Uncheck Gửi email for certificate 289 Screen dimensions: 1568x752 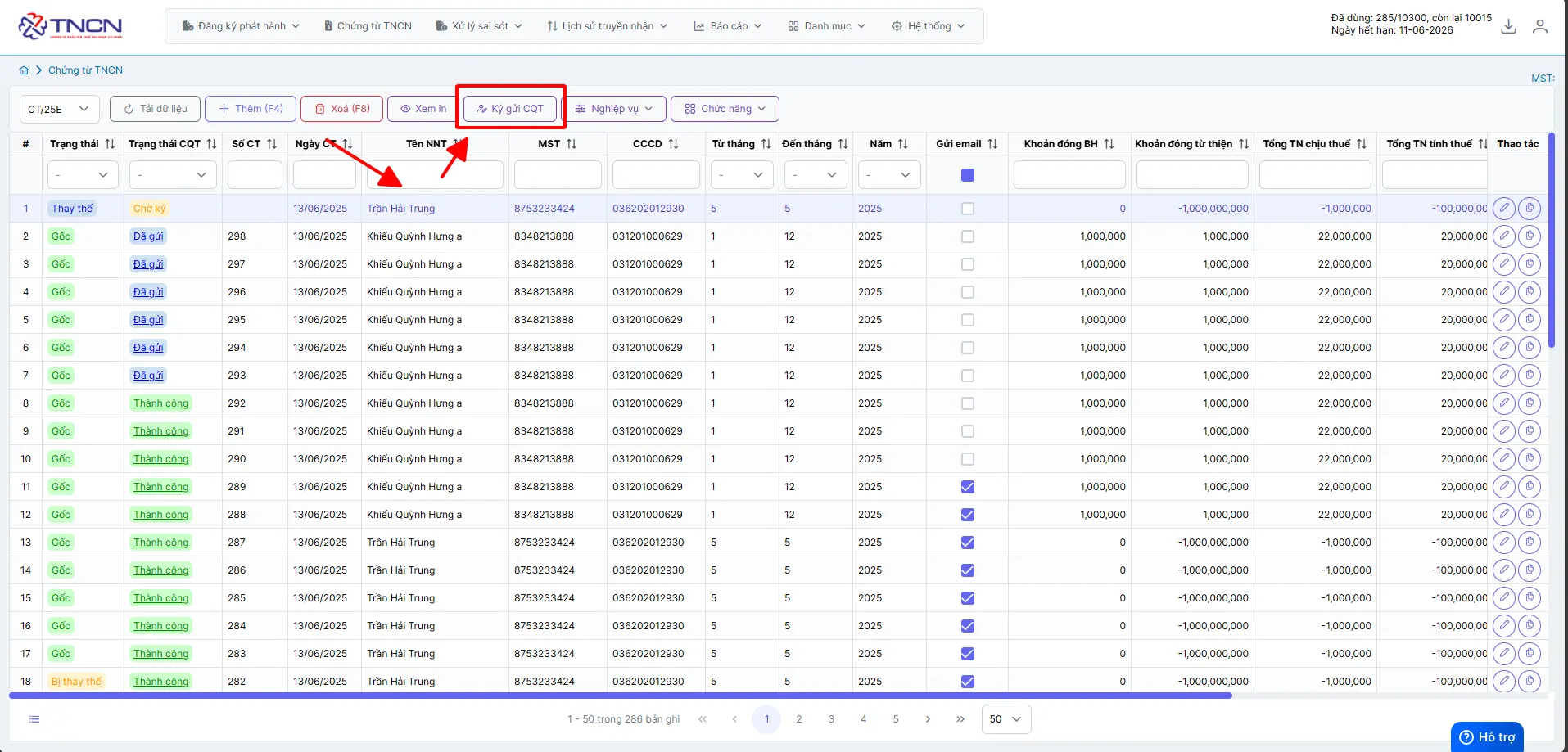coord(968,487)
